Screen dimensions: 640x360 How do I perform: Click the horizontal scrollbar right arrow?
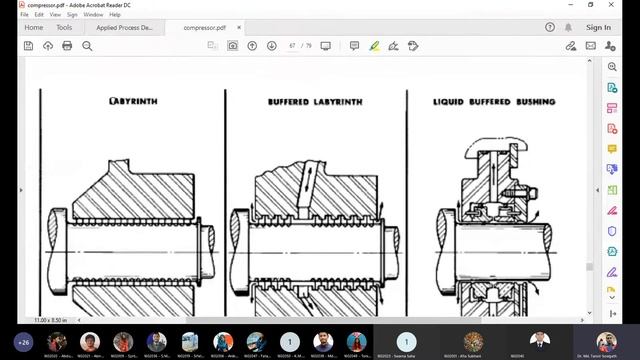pyautogui.click(x=582, y=320)
